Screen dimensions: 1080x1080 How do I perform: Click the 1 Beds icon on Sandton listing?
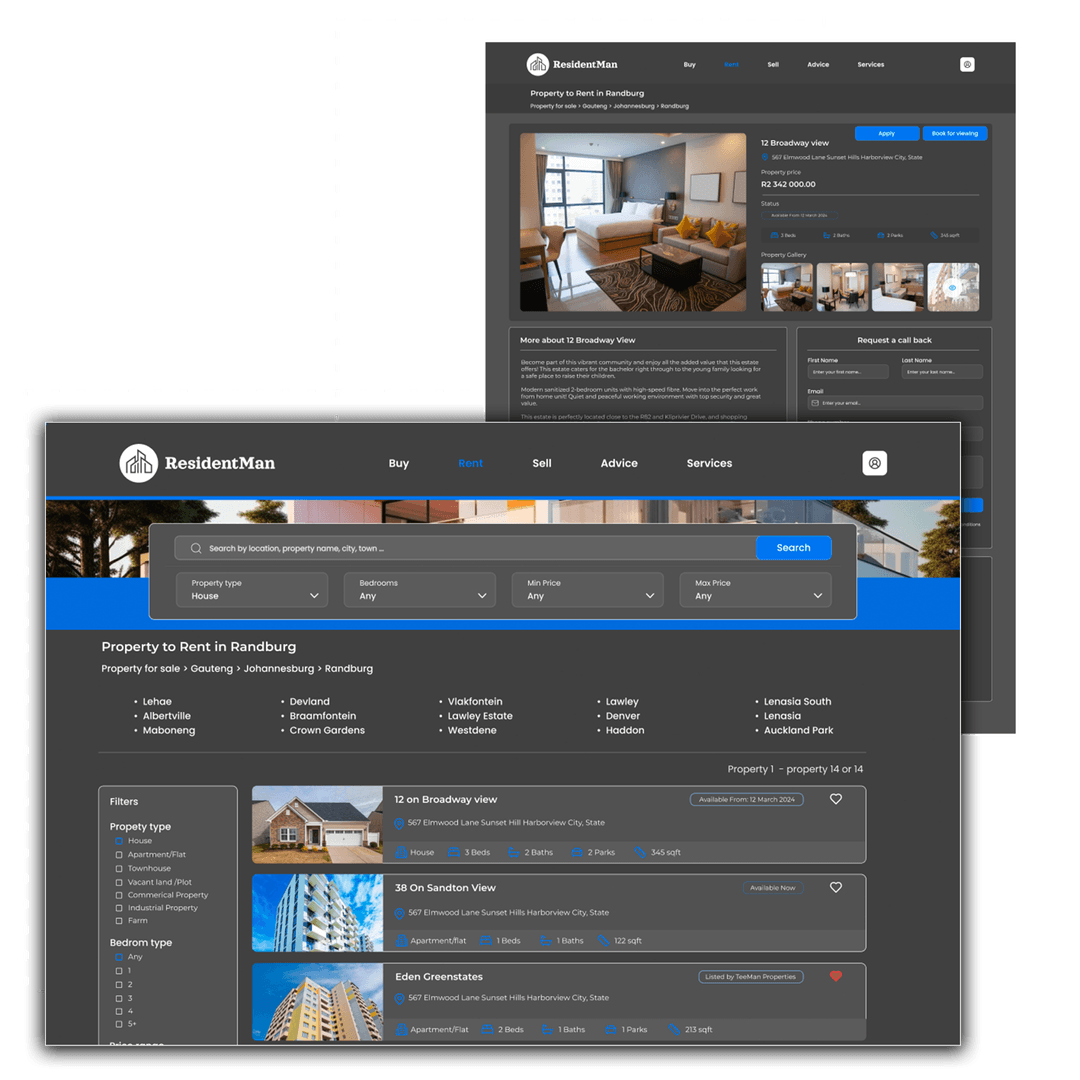point(486,940)
